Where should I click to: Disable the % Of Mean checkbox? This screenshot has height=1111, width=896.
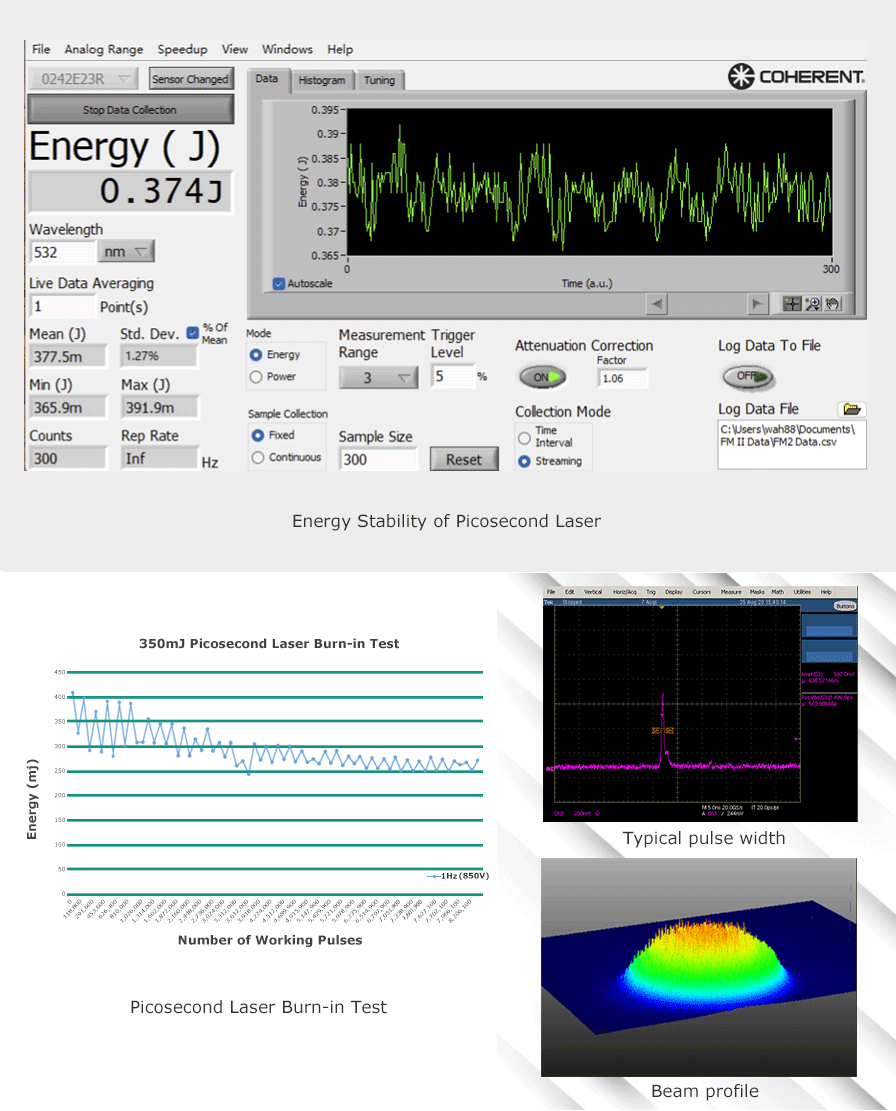point(193,334)
